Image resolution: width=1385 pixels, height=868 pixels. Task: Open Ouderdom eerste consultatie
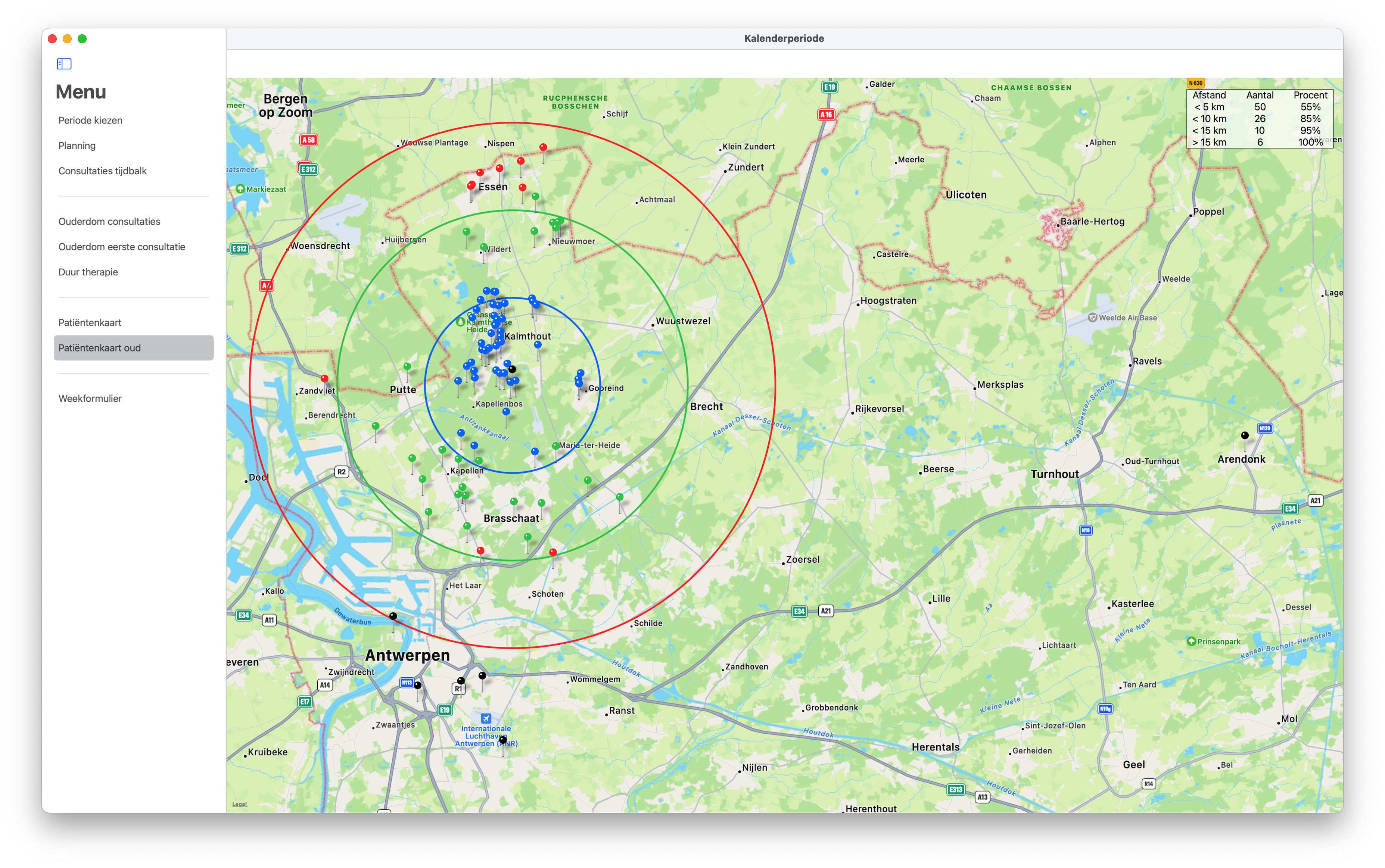click(x=122, y=246)
